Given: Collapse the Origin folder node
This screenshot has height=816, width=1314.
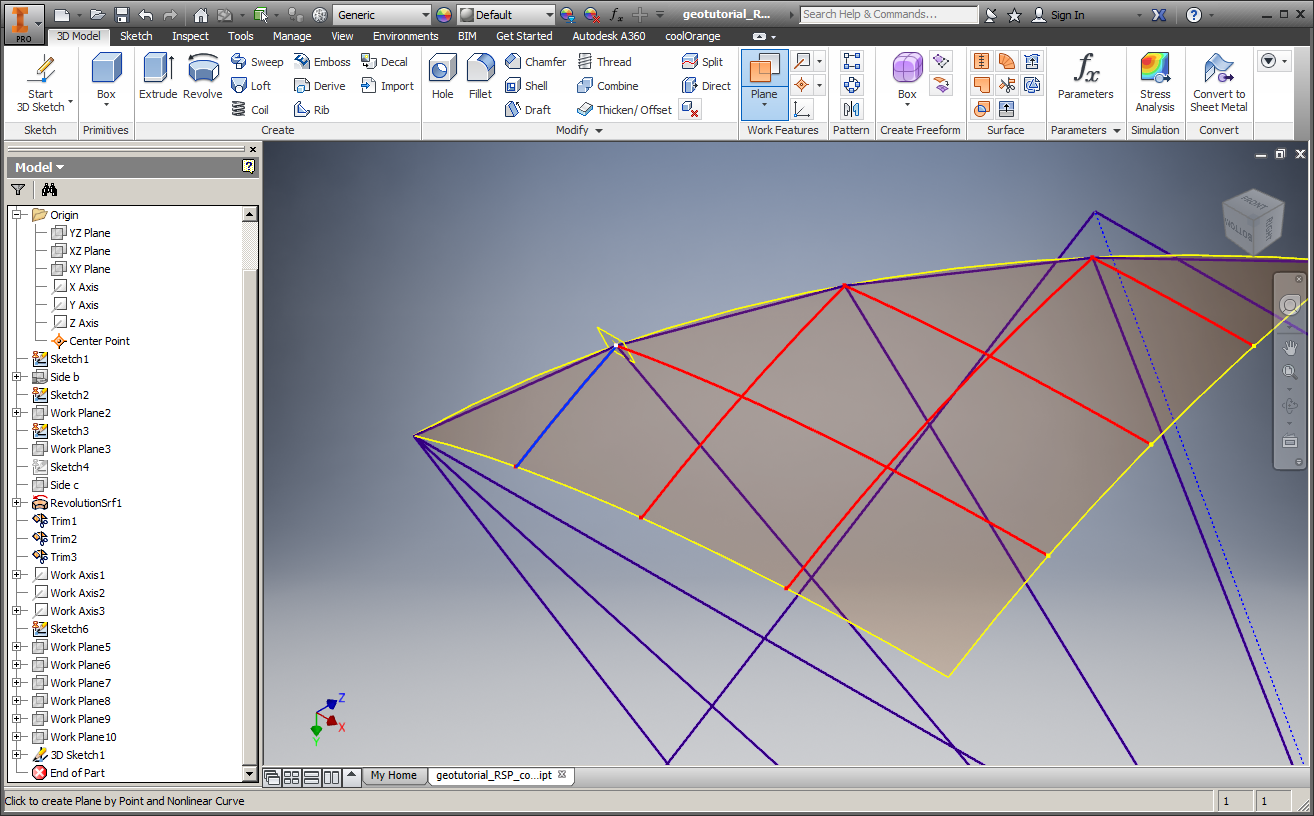Looking at the screenshot, I should (17, 215).
